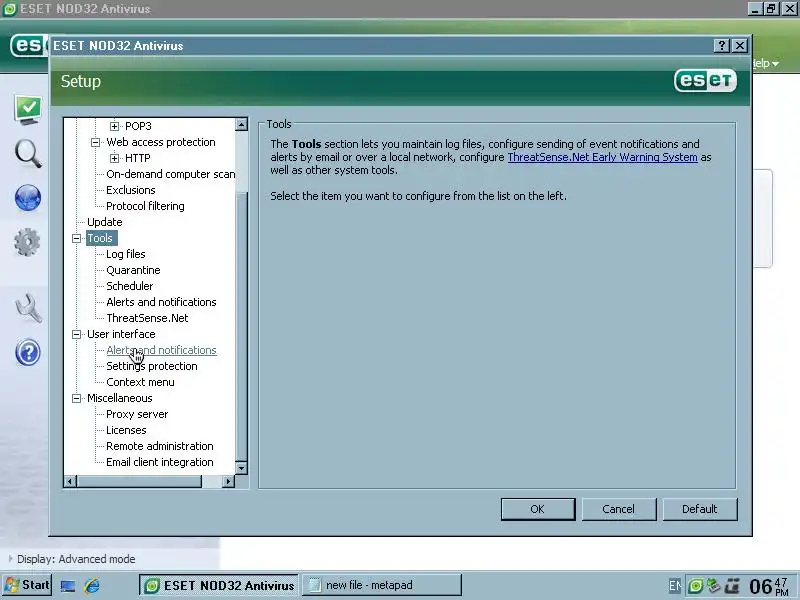Select the Update tree item
This screenshot has height=600, width=800.
tap(105, 222)
